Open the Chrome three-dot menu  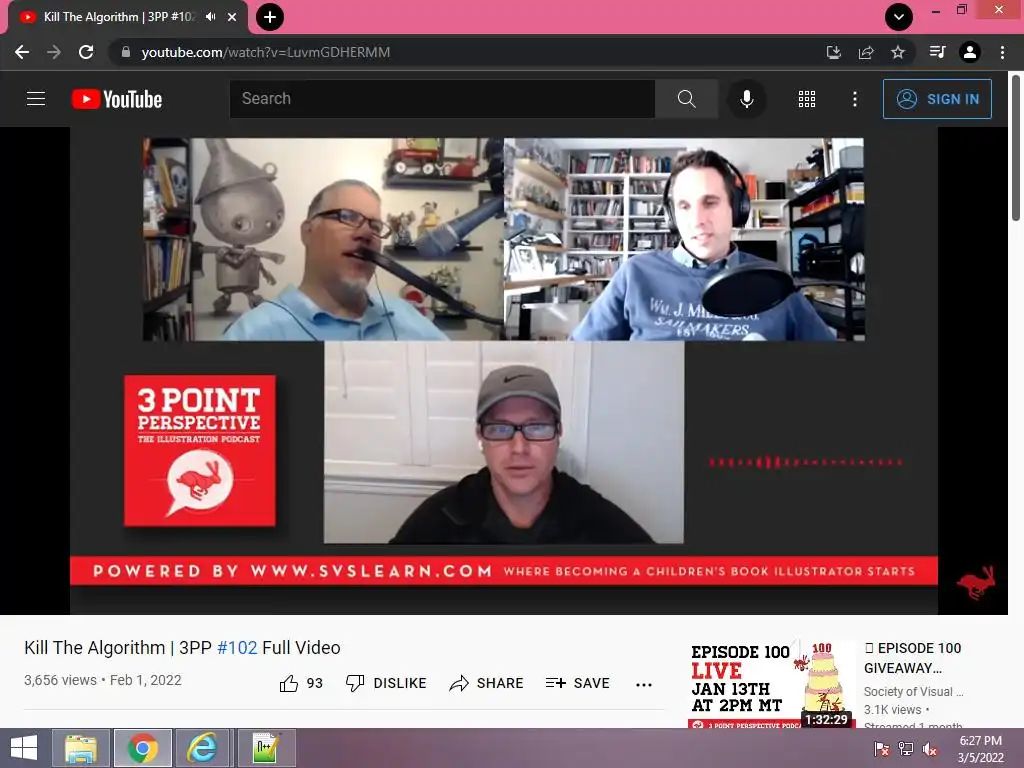point(1002,52)
